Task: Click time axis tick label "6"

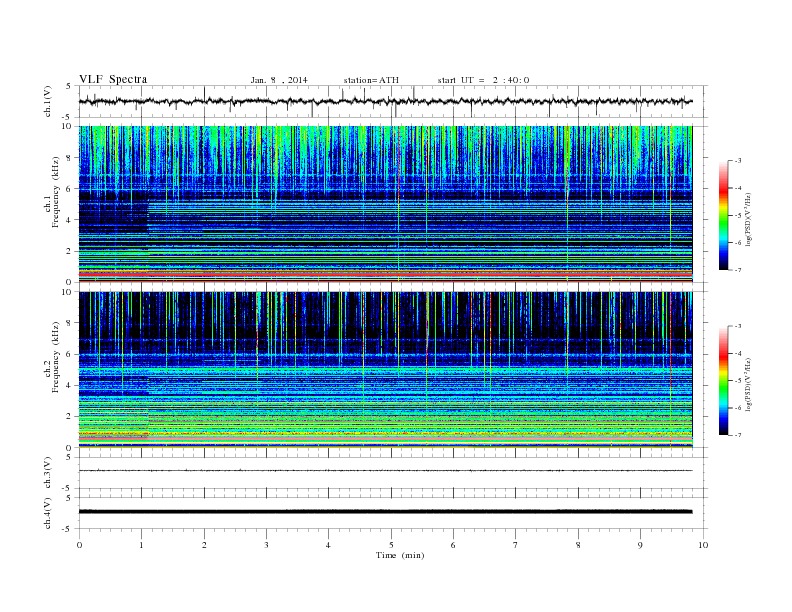Action: pos(453,545)
